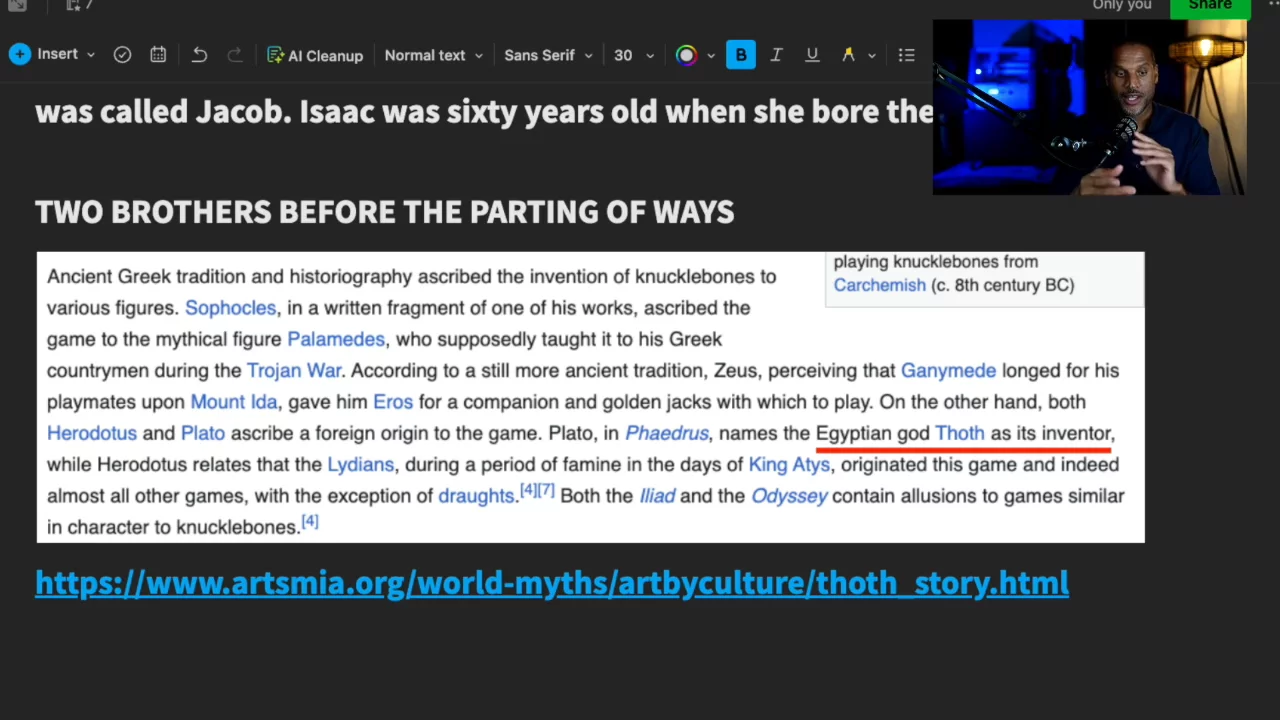Open the bulleted list option
1280x720 pixels.
point(906,55)
